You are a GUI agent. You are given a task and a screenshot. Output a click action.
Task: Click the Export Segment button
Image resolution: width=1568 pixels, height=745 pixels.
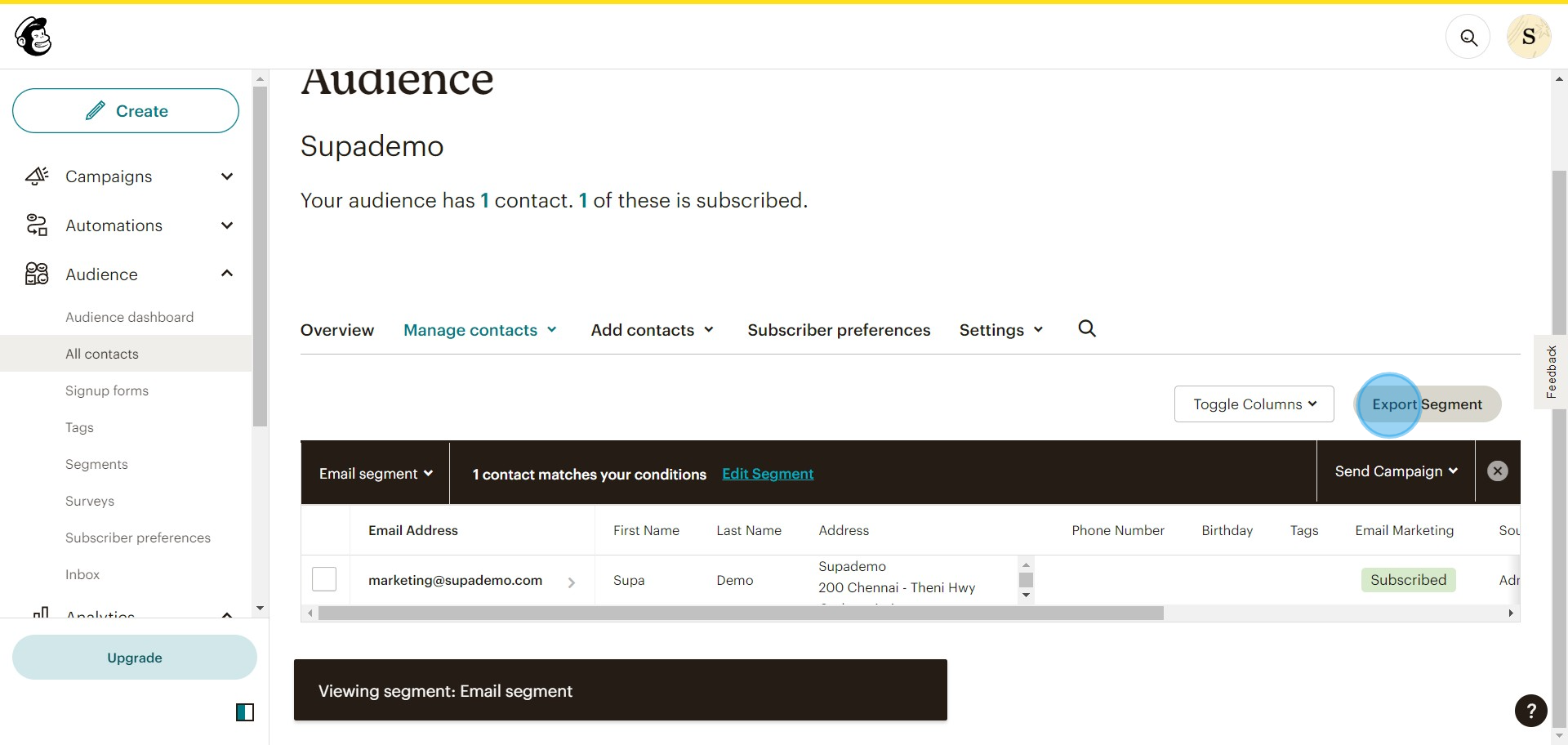click(1427, 404)
